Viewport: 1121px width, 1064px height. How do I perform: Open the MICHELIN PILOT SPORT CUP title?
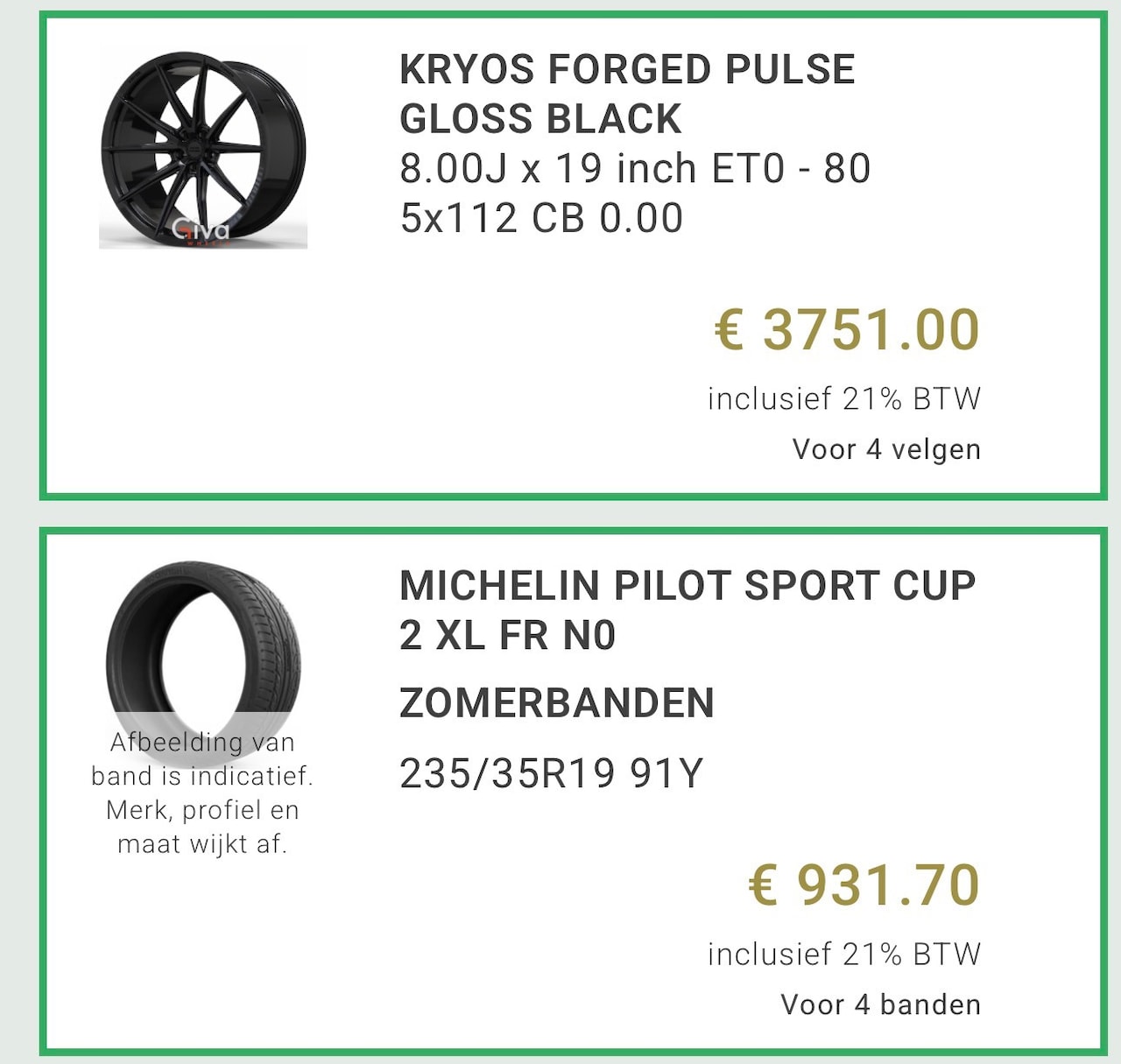[x=687, y=586]
